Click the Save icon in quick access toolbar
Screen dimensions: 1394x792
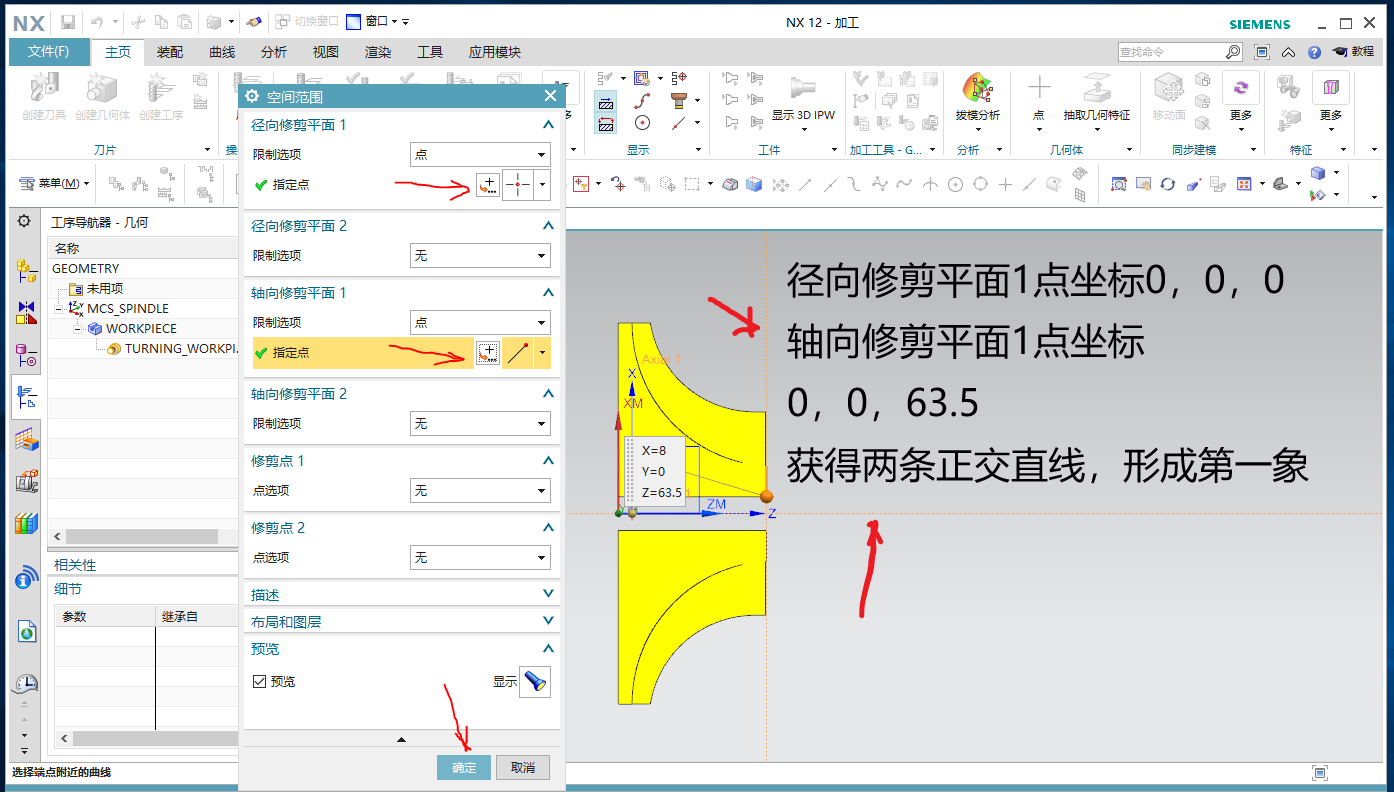pyautogui.click(x=66, y=22)
